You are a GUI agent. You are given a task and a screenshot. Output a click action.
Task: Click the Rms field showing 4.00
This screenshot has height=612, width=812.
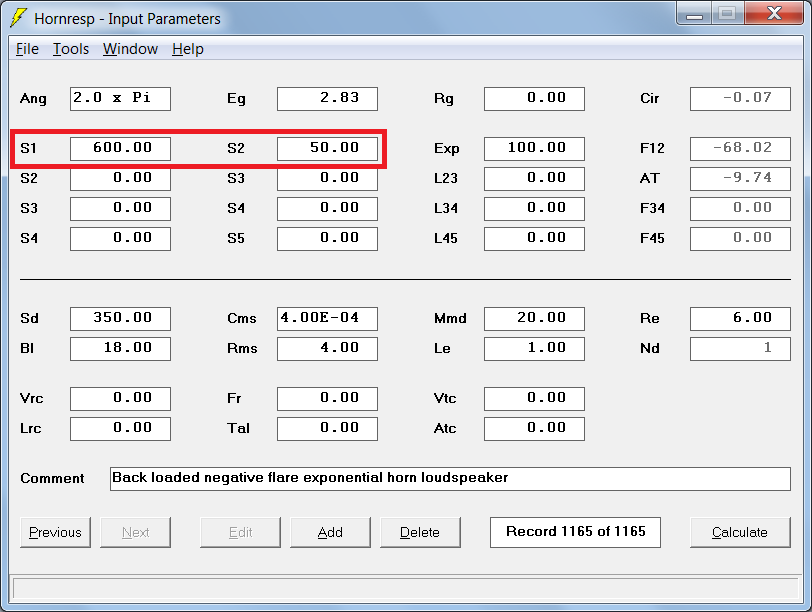[x=327, y=348]
